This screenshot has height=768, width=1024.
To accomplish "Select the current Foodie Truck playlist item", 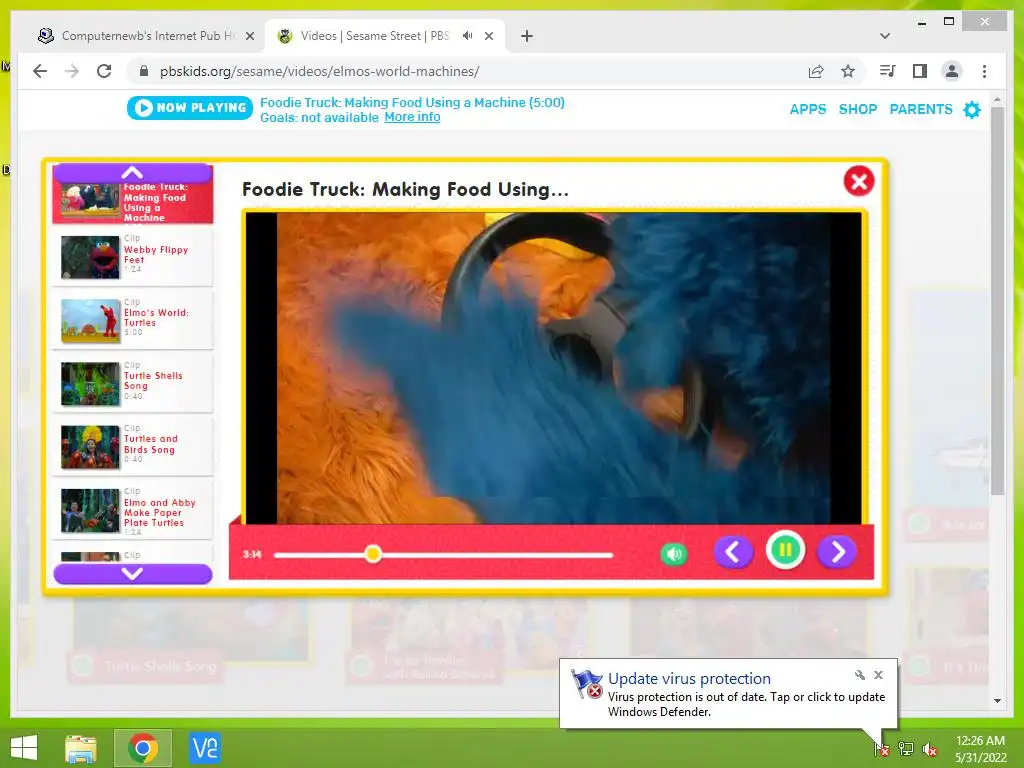I will point(133,202).
